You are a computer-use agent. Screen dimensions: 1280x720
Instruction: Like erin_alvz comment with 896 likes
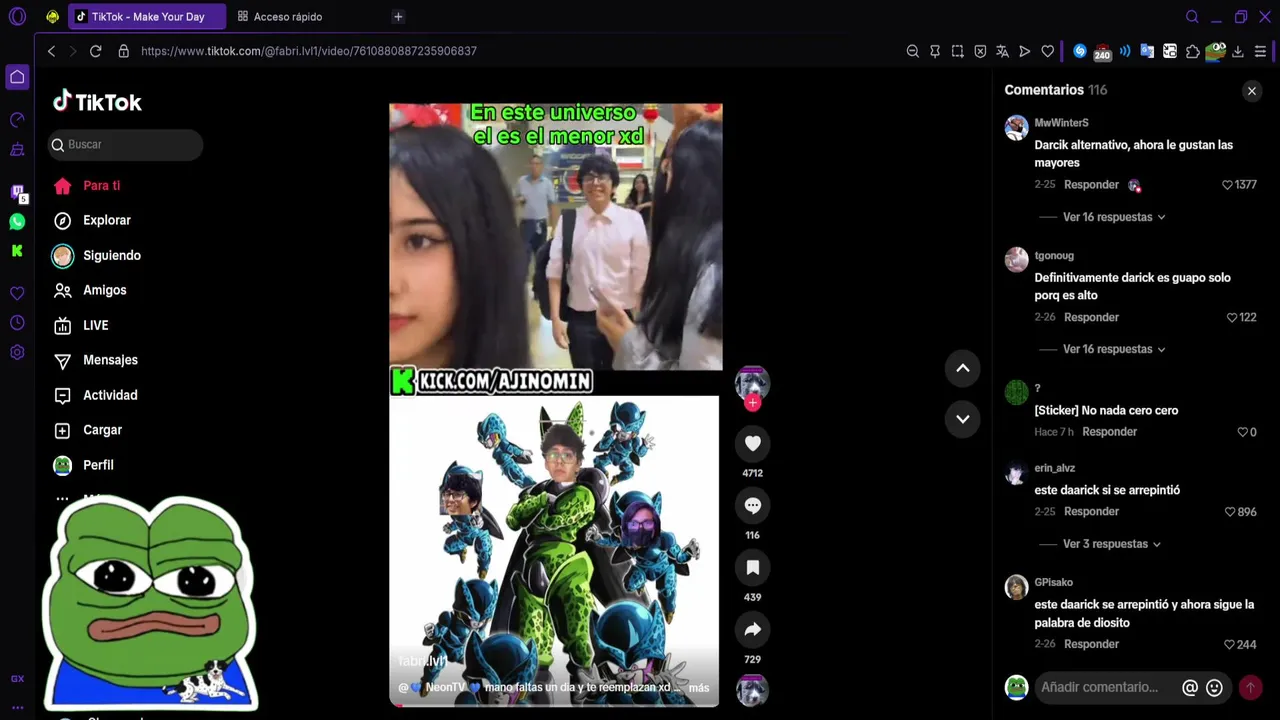1230,512
